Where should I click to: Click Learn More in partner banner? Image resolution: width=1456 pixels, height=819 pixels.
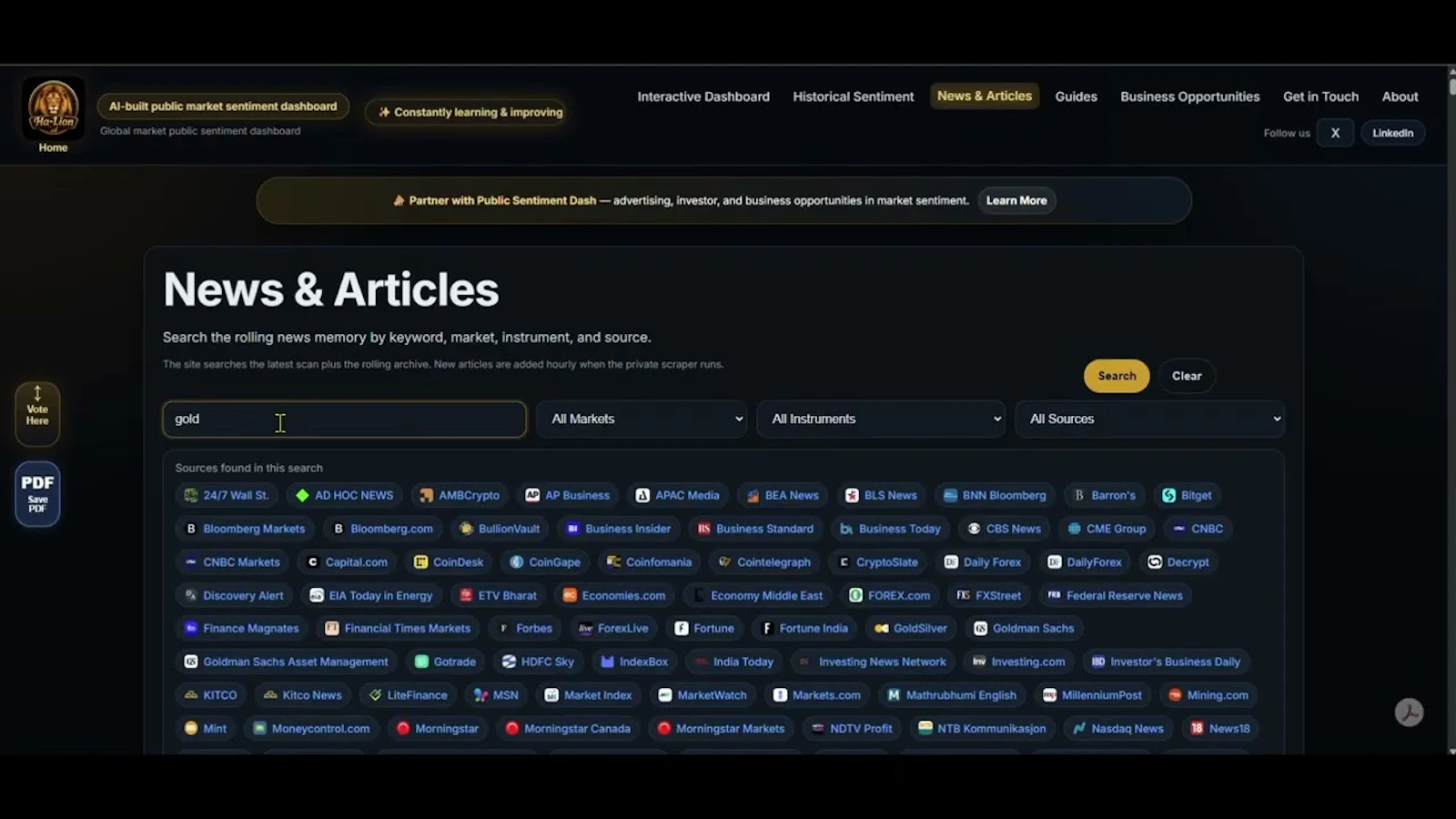(1016, 200)
